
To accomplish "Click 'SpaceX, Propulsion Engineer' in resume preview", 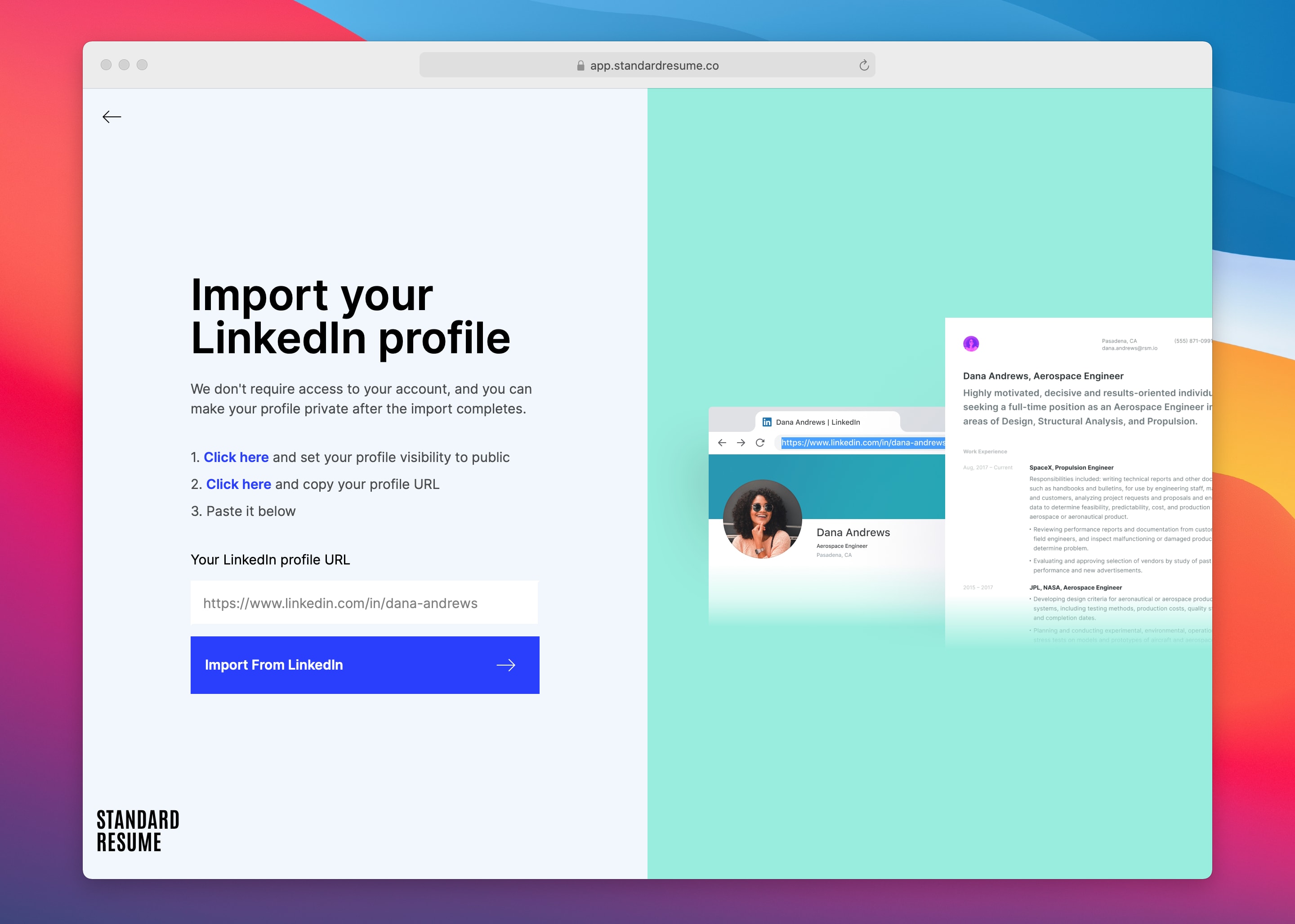I will 1071,468.
